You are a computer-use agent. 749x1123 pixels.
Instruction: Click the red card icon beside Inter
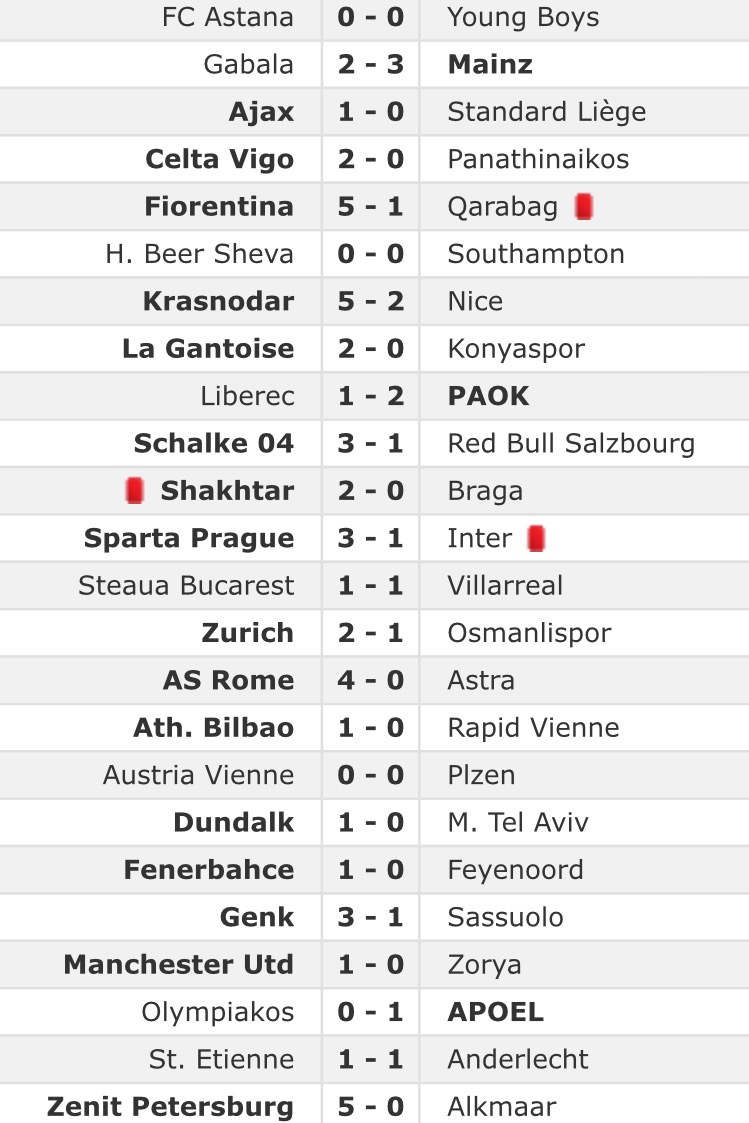coord(537,539)
